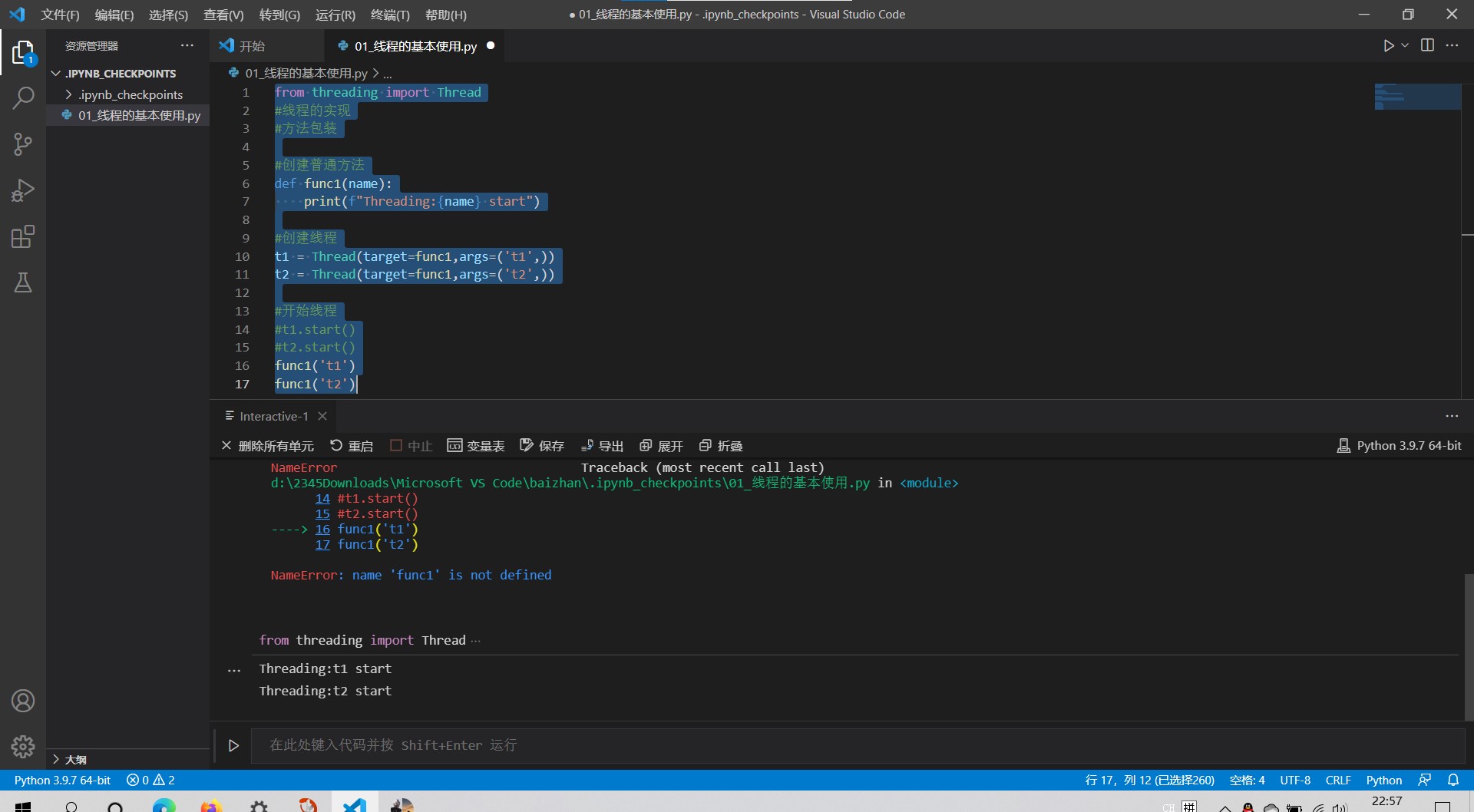Open Windows Start menu
This screenshot has height=812, width=1474.
click(23, 806)
